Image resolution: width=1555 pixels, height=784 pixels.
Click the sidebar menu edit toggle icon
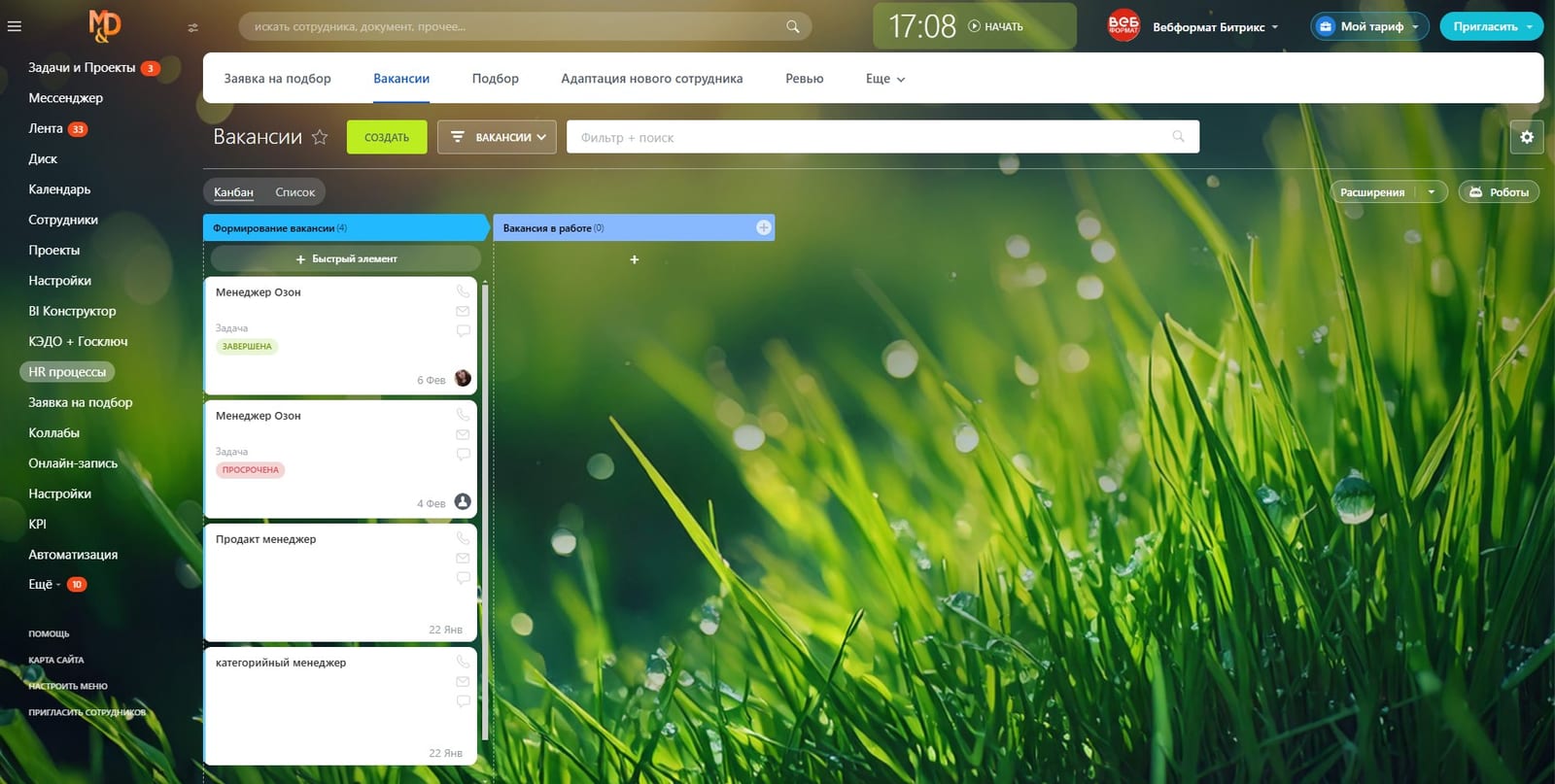click(x=192, y=28)
